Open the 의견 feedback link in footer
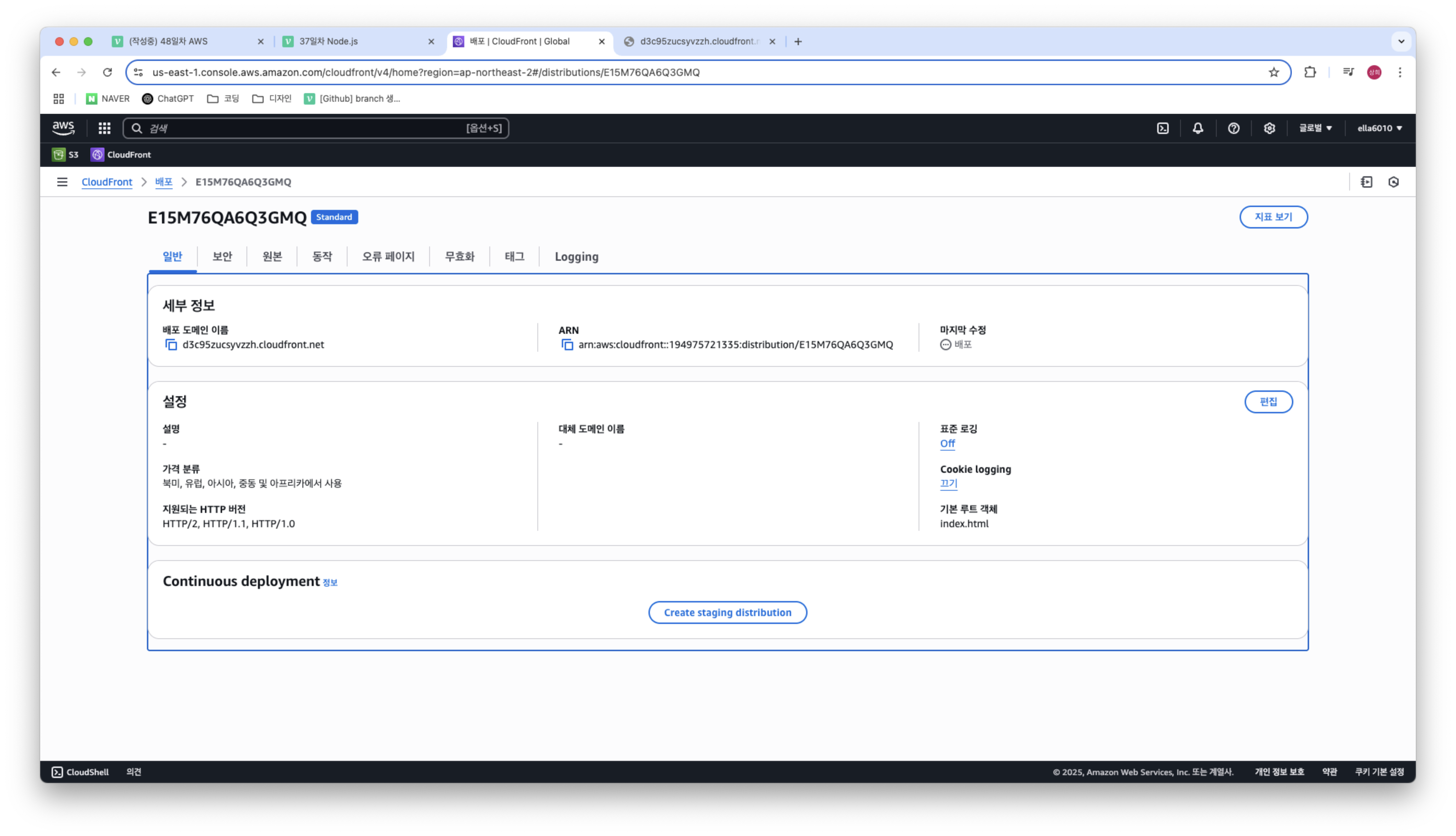Screen dimensions: 1456x836 [x=134, y=772]
